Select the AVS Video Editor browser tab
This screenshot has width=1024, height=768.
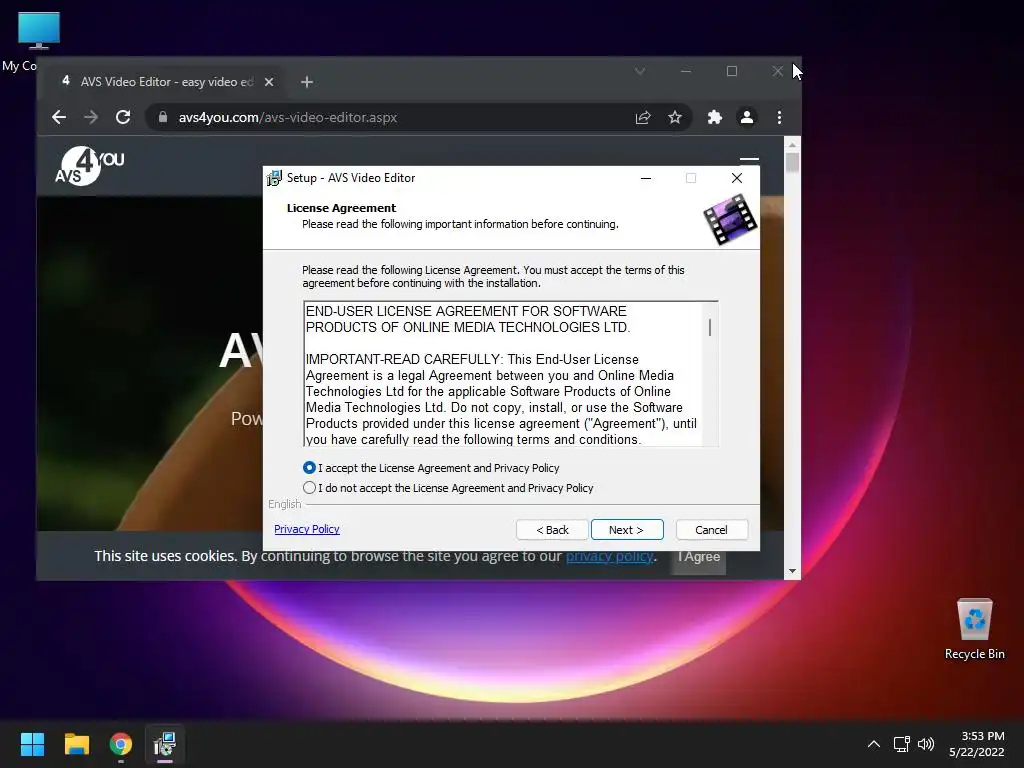(x=166, y=82)
